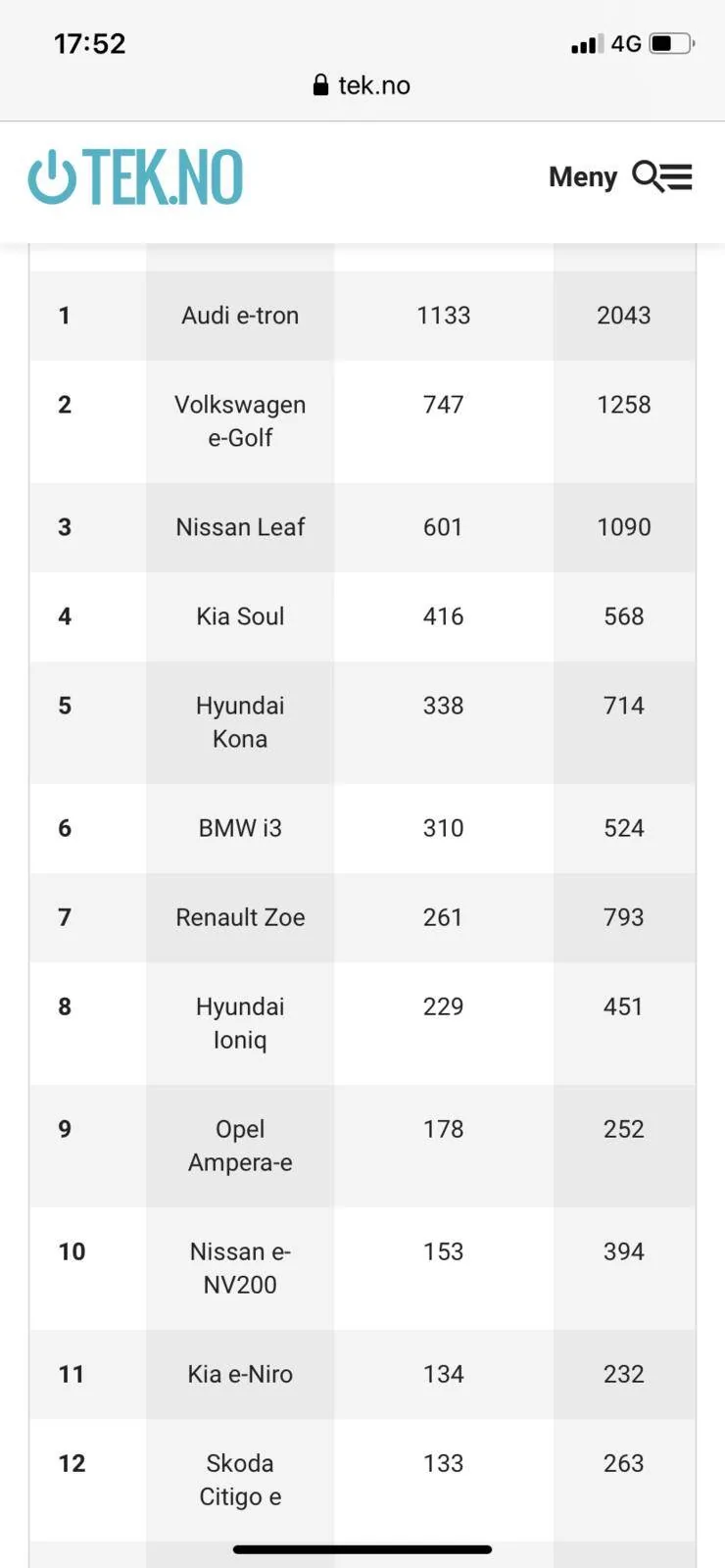This screenshot has height=1568, width=725.
Task: Click the TEK.NO logo
Action: 135,177
